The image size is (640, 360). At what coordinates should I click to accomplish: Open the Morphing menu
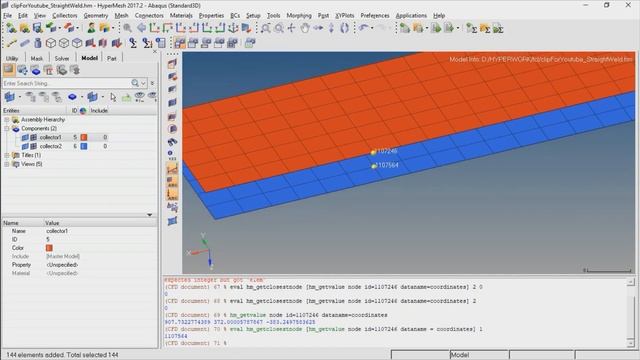point(299,16)
